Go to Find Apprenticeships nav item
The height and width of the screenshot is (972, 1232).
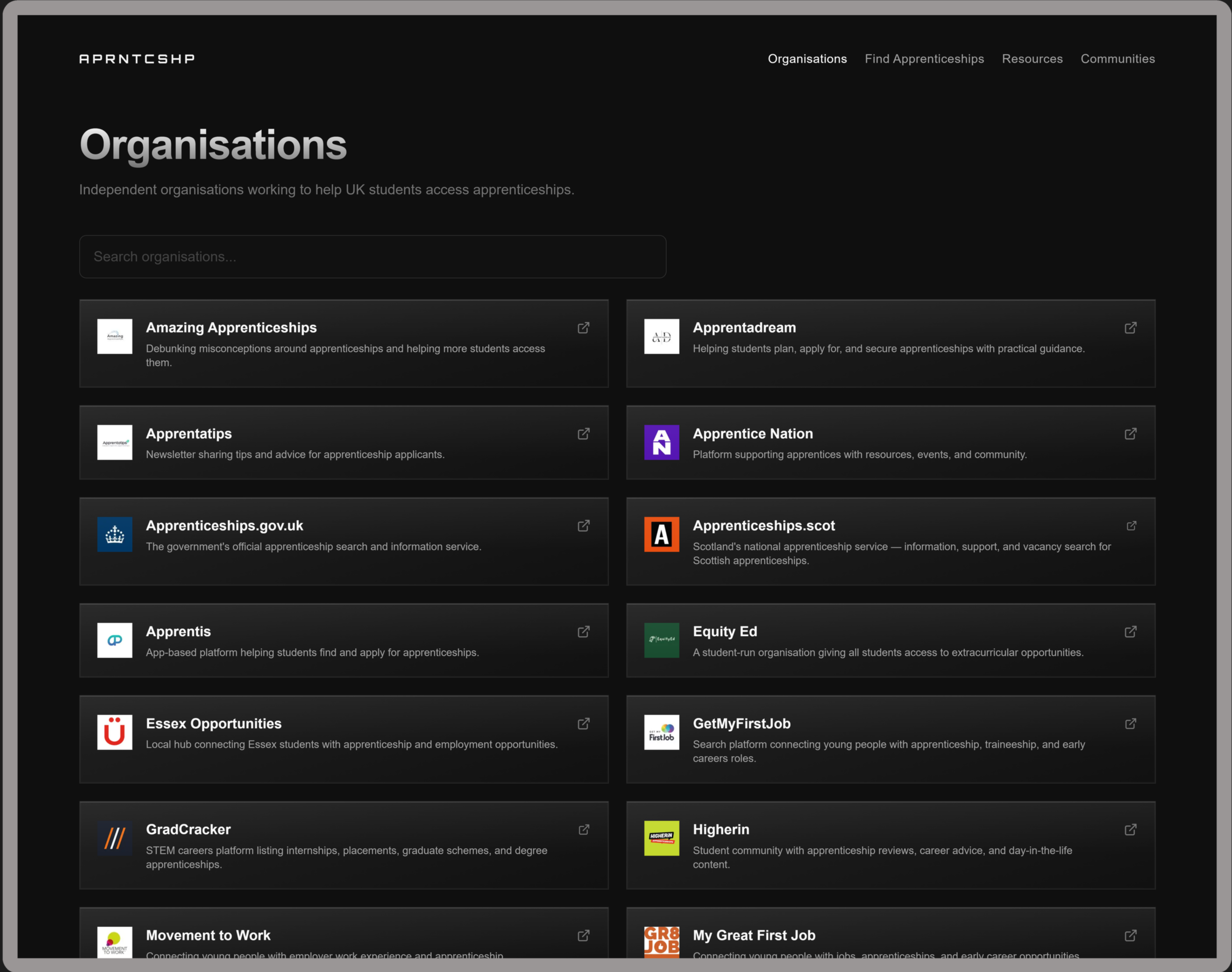pos(924,59)
